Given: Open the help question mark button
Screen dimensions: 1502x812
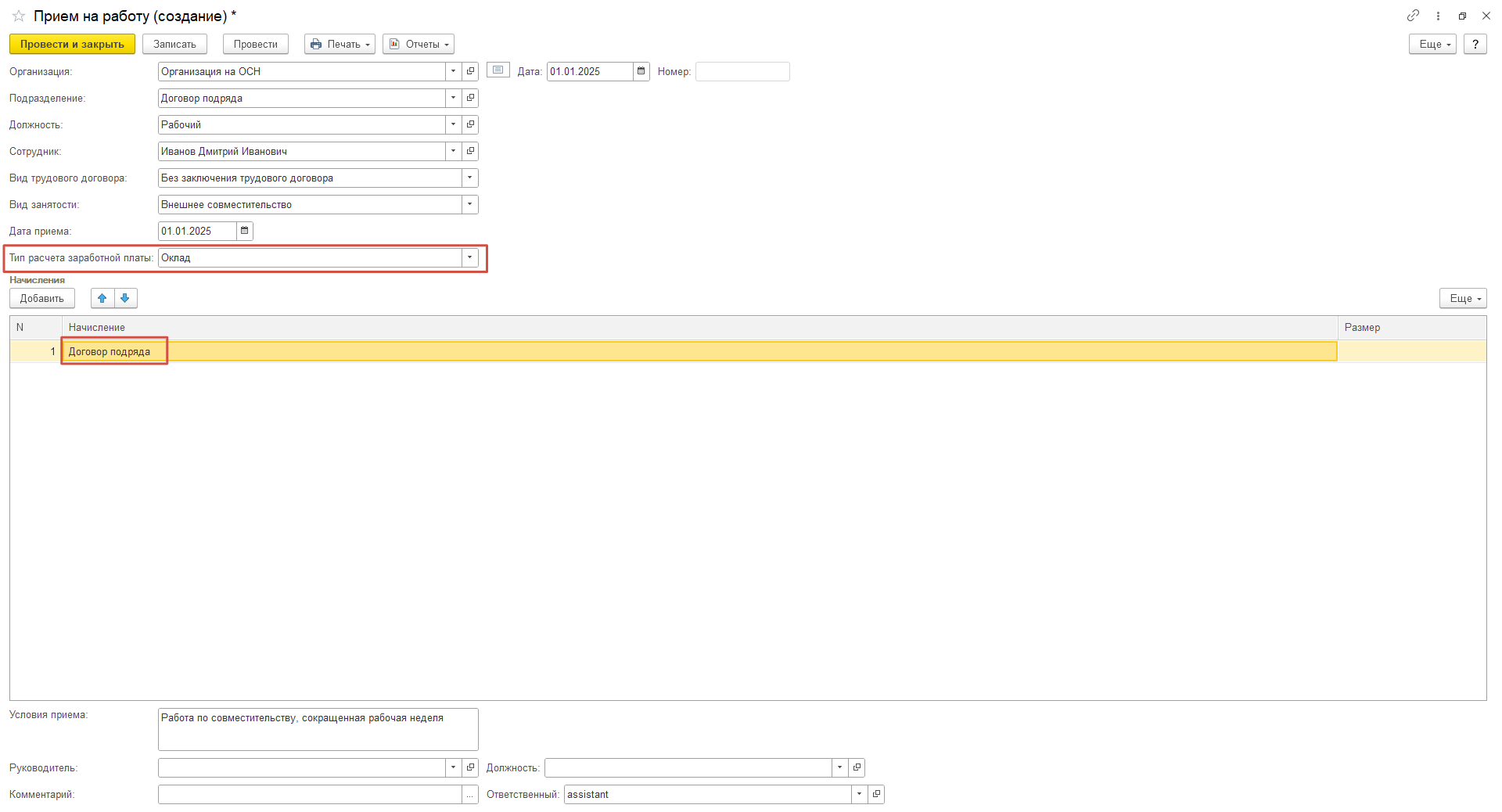Looking at the screenshot, I should pyautogui.click(x=1475, y=45).
